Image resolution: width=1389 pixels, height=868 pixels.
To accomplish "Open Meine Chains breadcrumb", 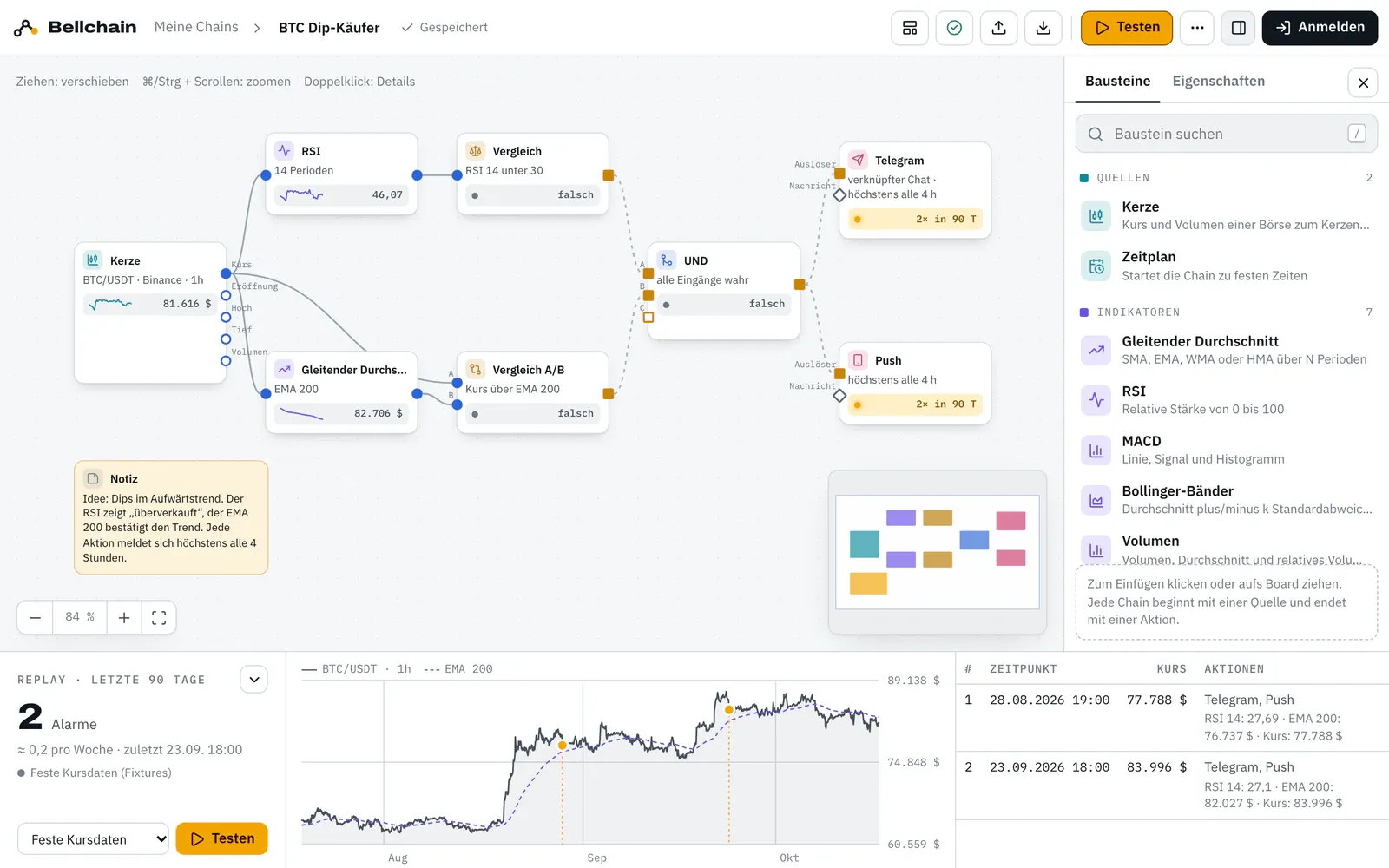I will coord(196,27).
